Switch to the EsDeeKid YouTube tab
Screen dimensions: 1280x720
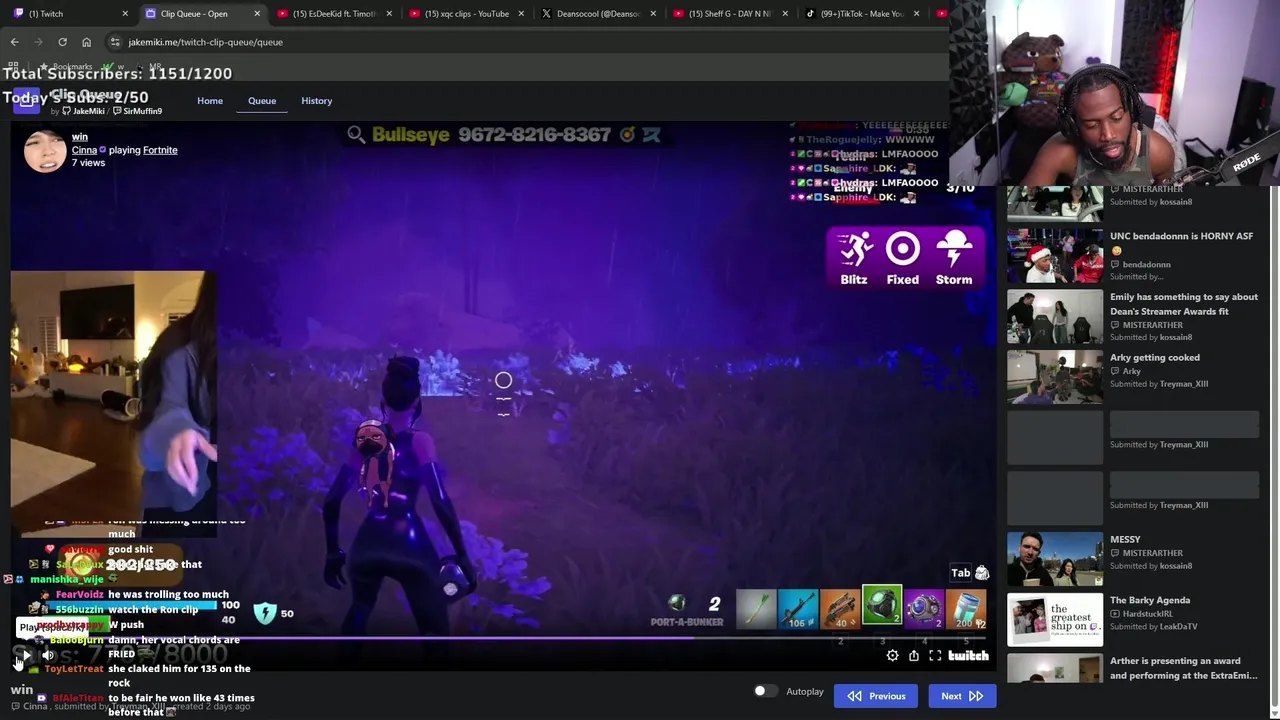pos(334,14)
